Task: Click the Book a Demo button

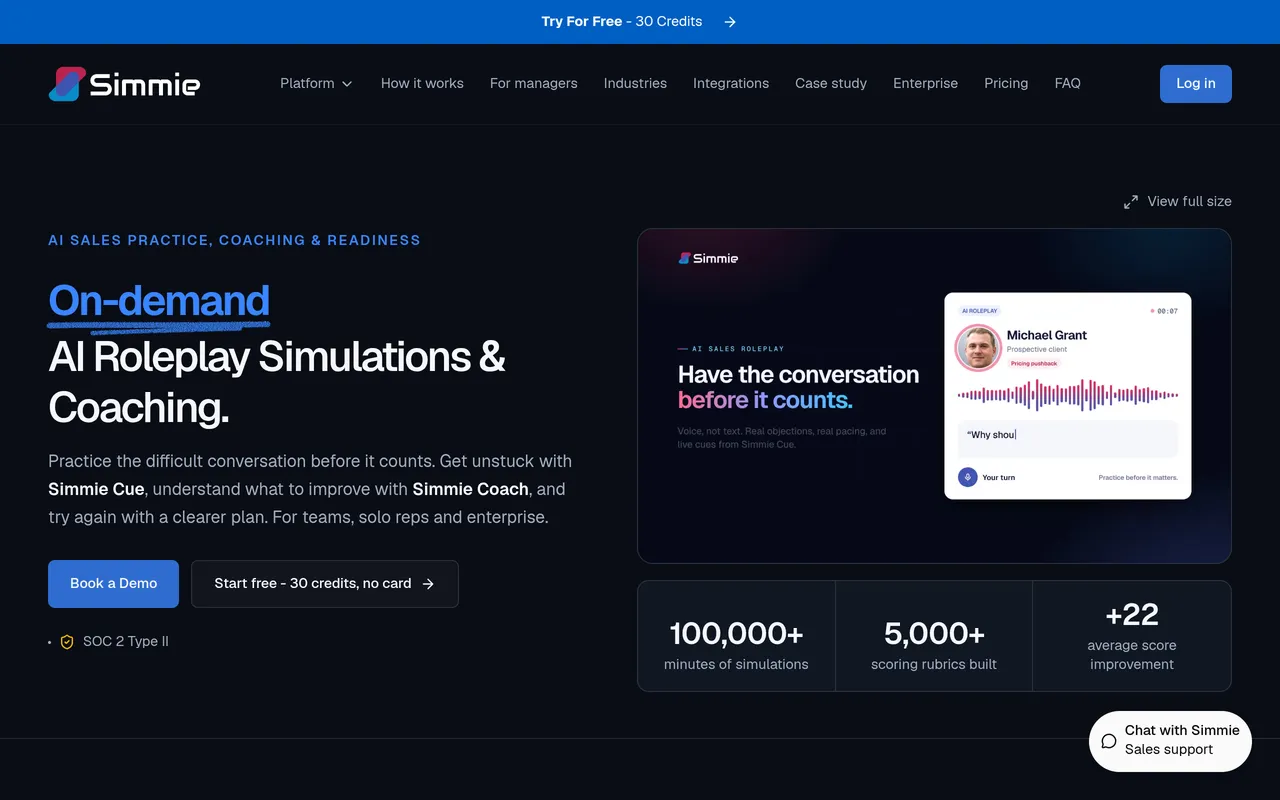Action: click(113, 584)
